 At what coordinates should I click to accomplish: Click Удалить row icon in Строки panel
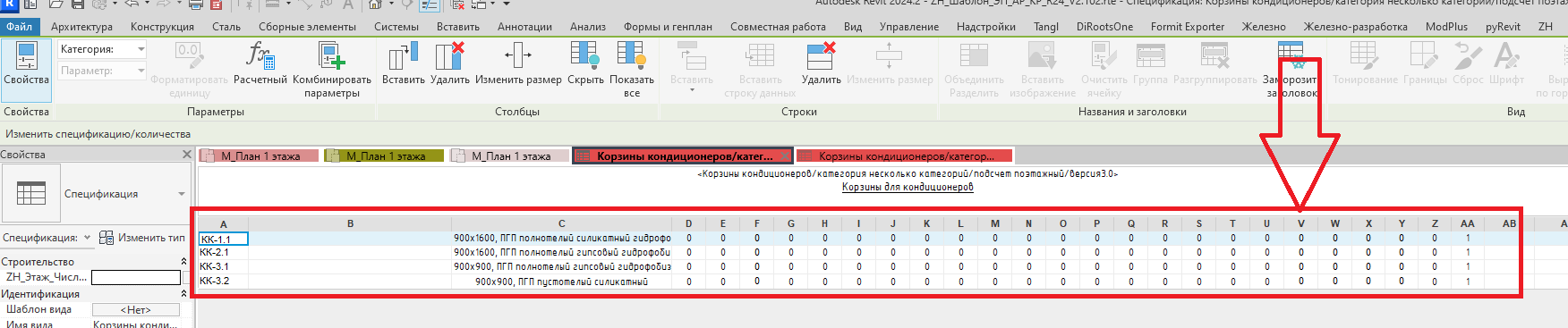821,56
